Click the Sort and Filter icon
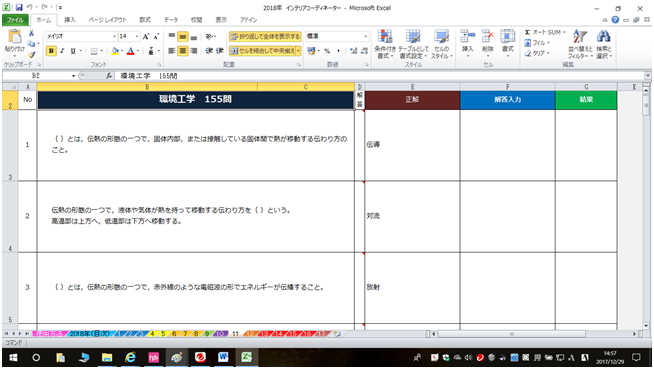Viewport: 654px width, 368px height. pos(580,44)
